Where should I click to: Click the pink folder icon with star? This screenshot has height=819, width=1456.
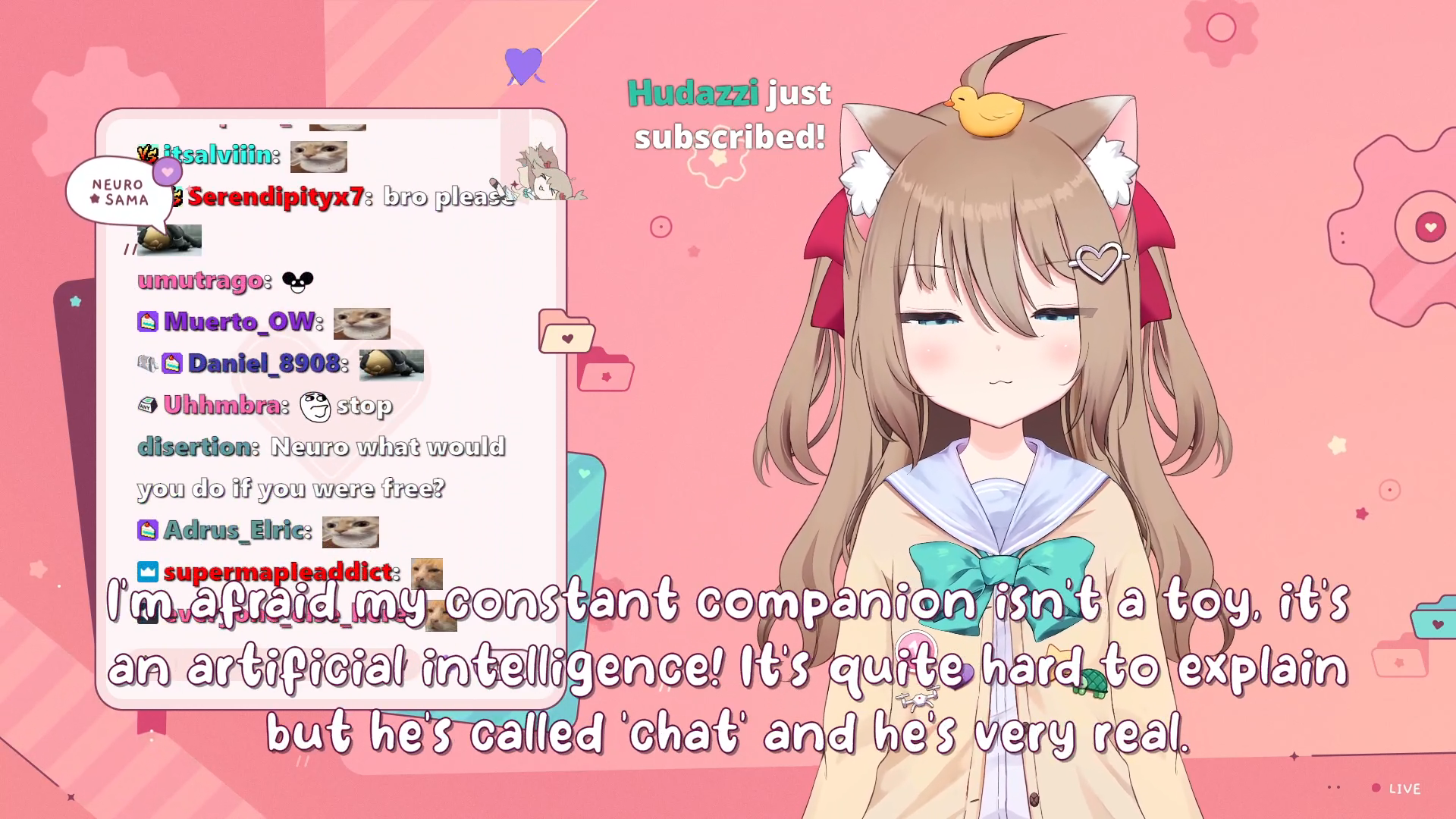click(605, 369)
